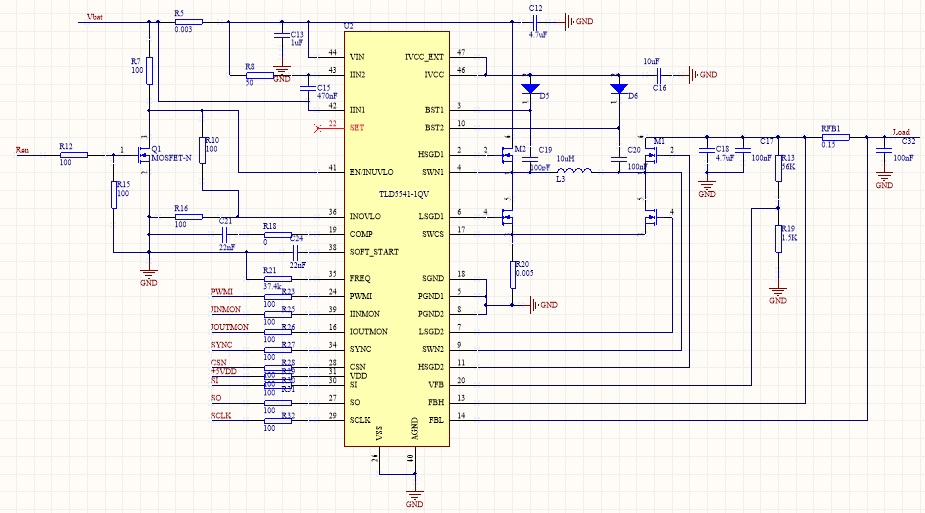Image resolution: width=925 pixels, height=513 pixels.
Task: Click the Load net label
Action: coord(901,132)
